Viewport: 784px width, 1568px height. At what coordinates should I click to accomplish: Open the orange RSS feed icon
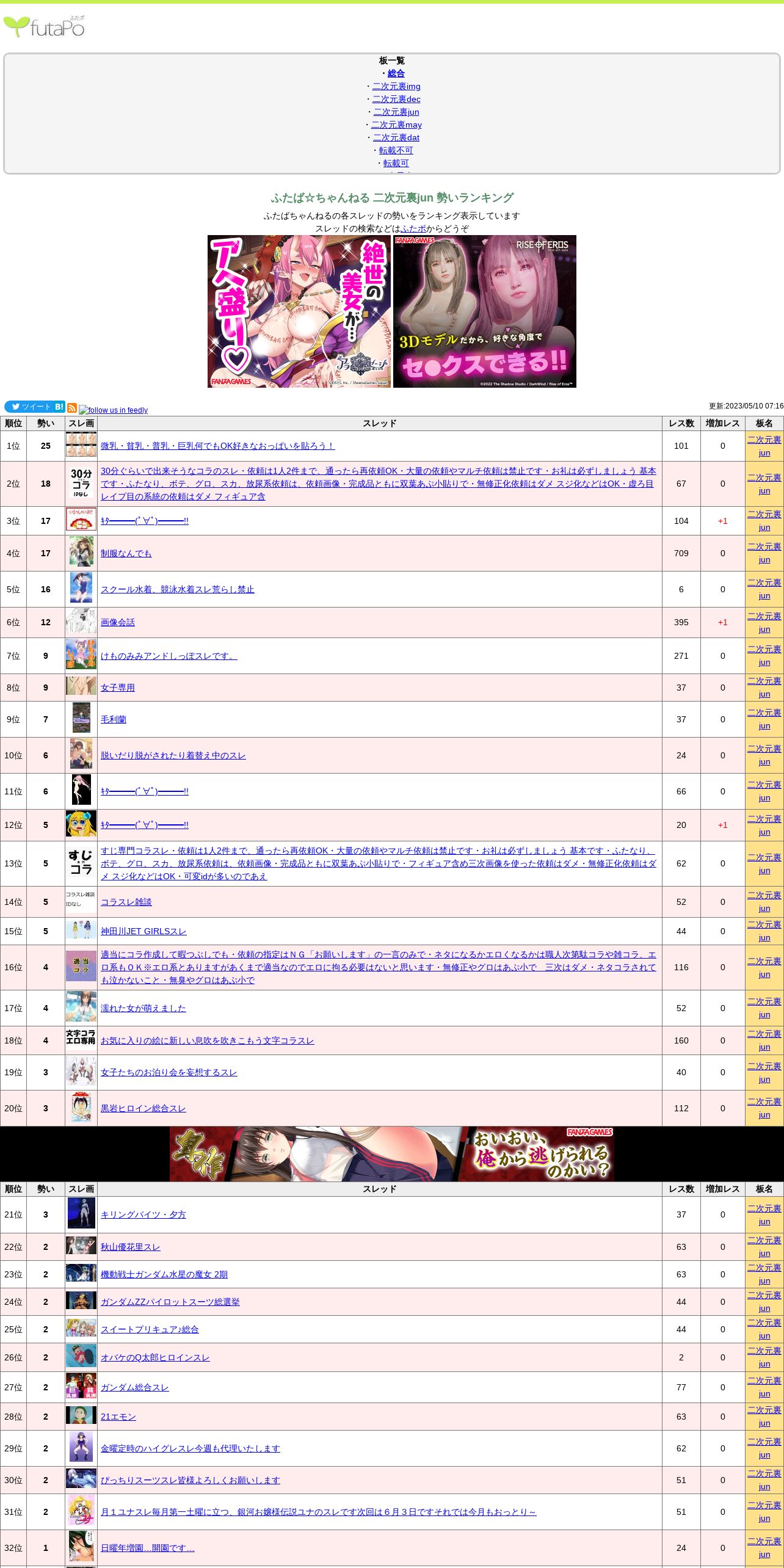click(x=72, y=408)
